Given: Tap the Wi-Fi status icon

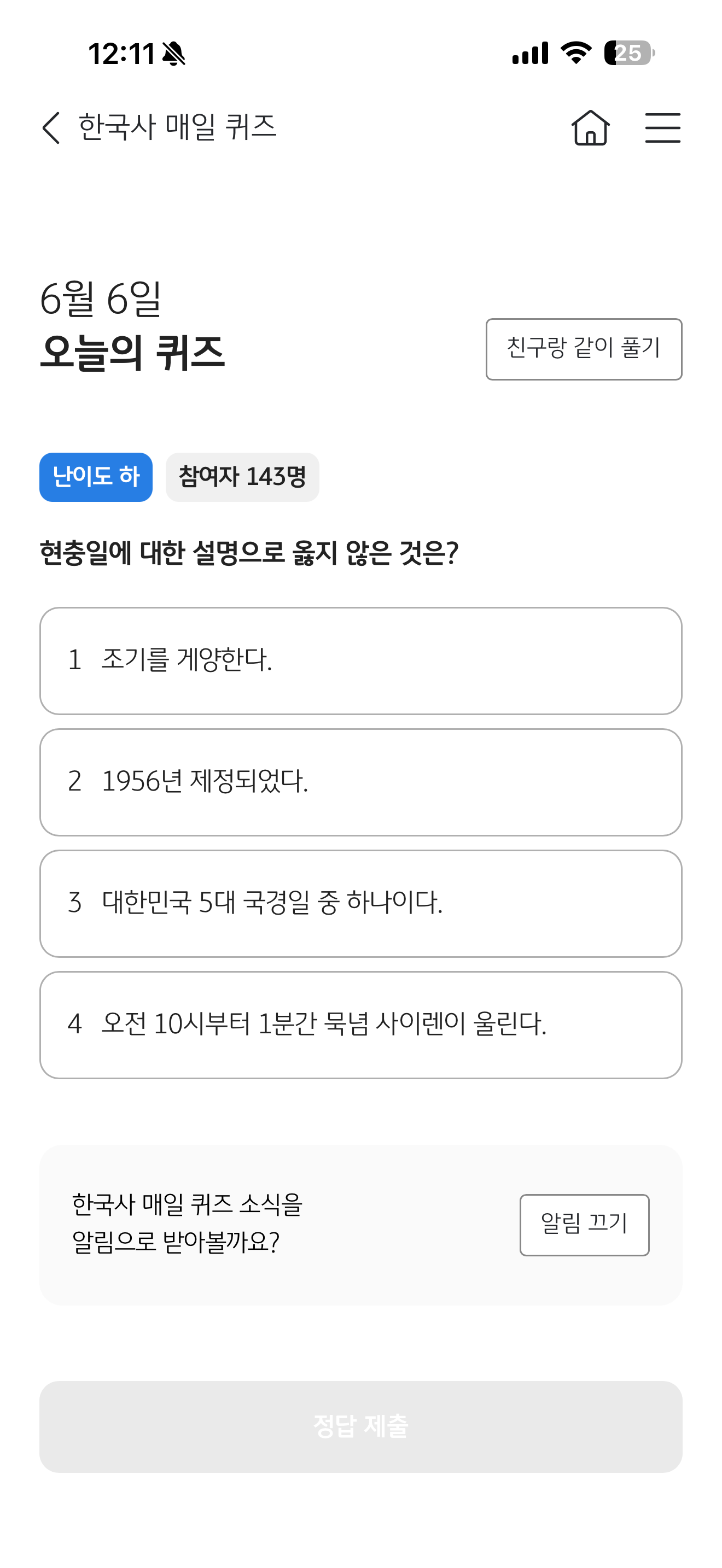Looking at the screenshot, I should coord(576,53).
